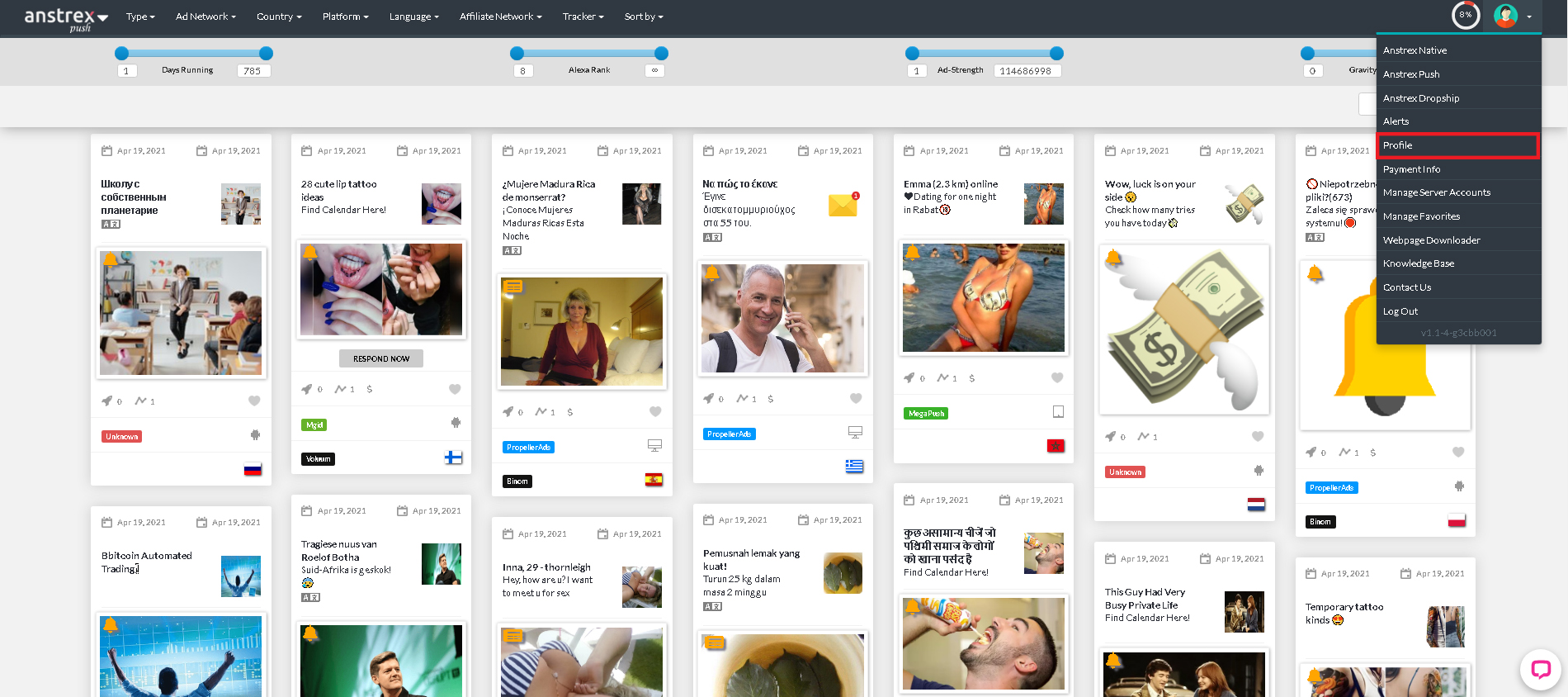The image size is (1568, 697).
Task: Click the Morocco flag icon
Action: (x=1056, y=446)
